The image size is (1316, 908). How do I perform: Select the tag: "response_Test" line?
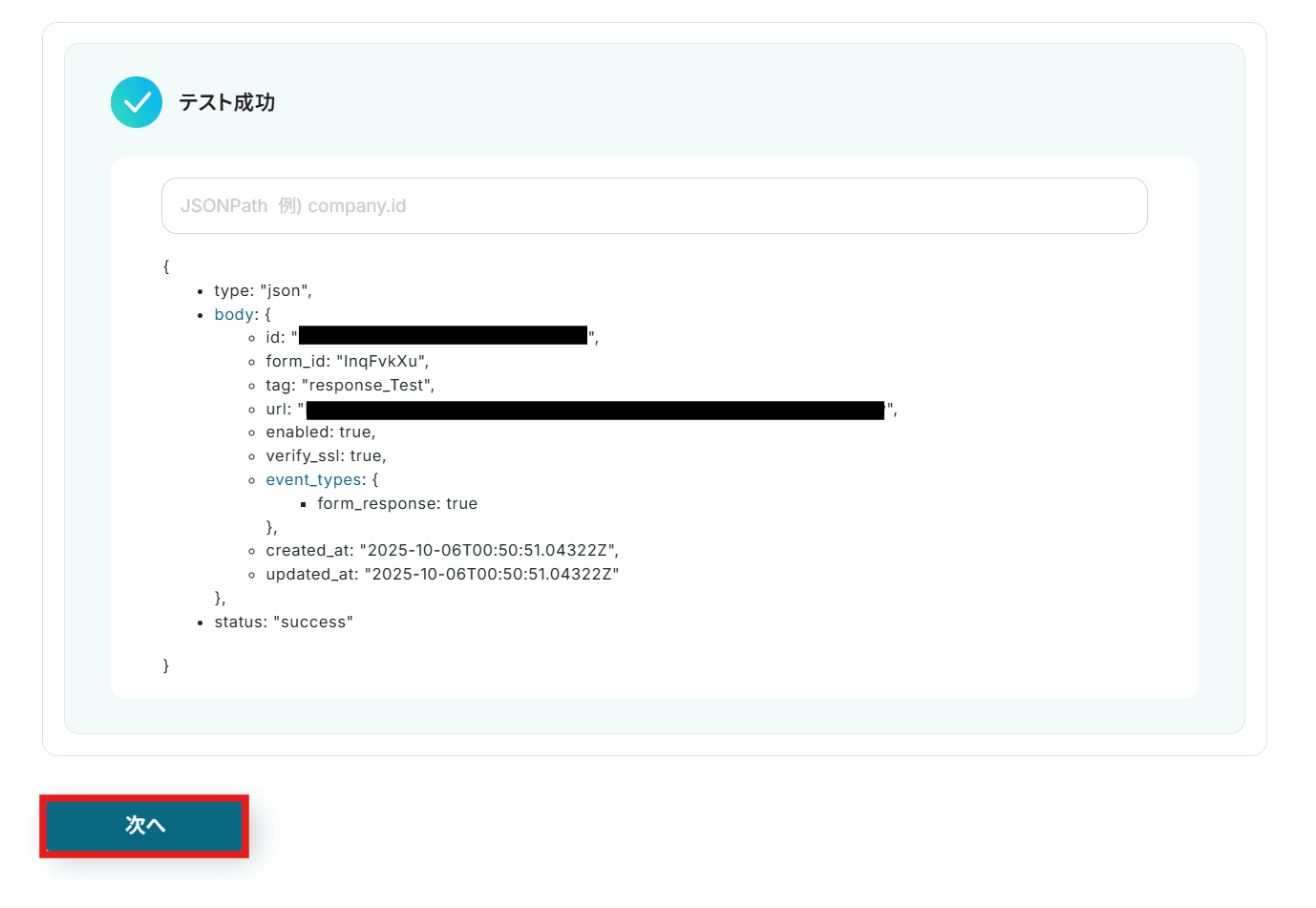click(350, 385)
